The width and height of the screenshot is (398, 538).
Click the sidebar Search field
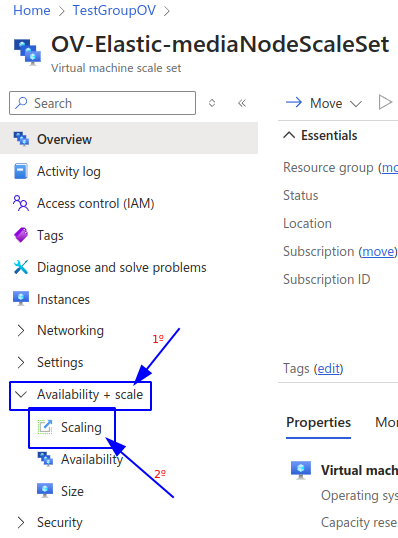click(x=103, y=103)
